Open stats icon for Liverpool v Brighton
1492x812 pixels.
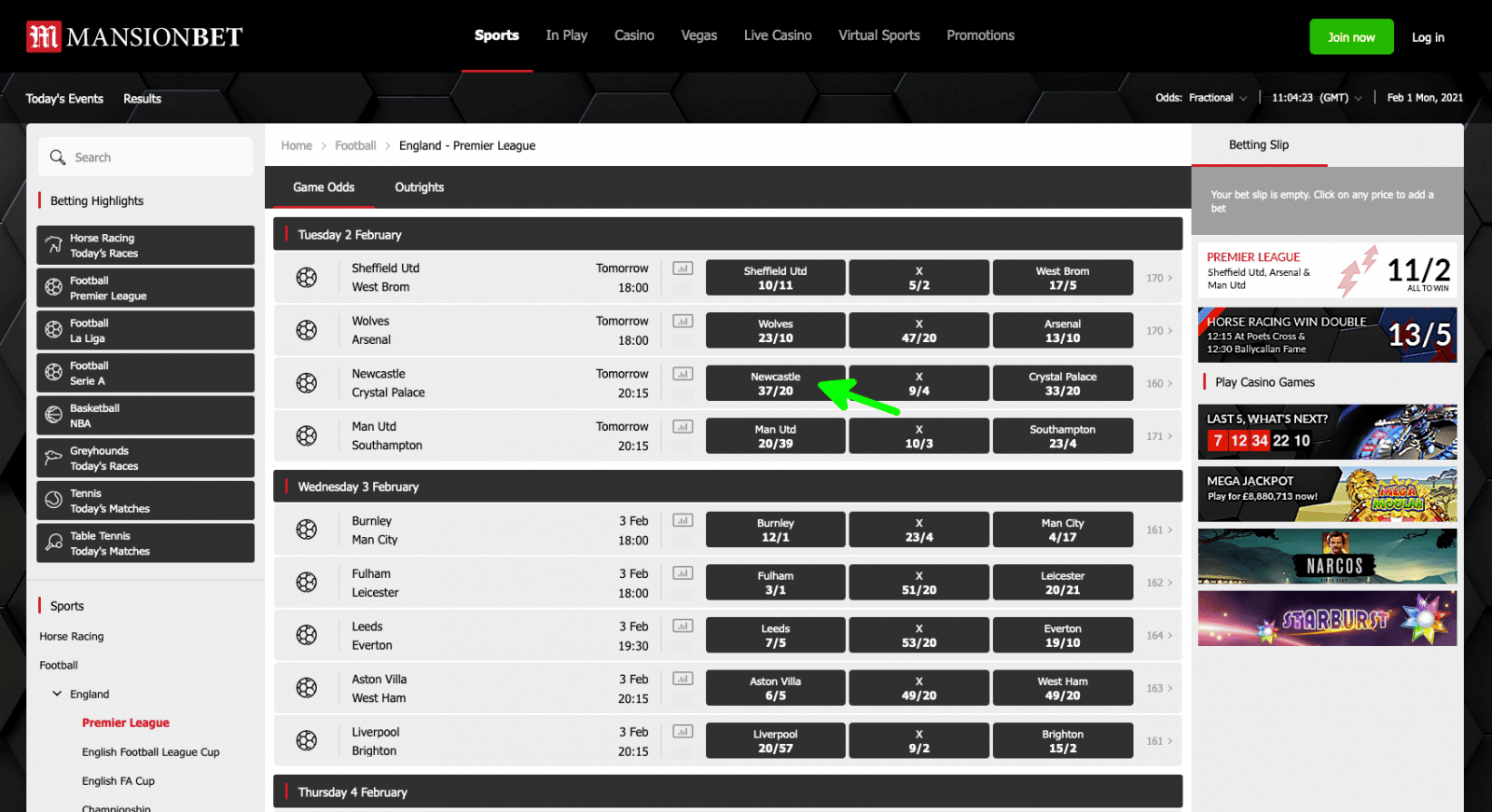[x=683, y=732]
